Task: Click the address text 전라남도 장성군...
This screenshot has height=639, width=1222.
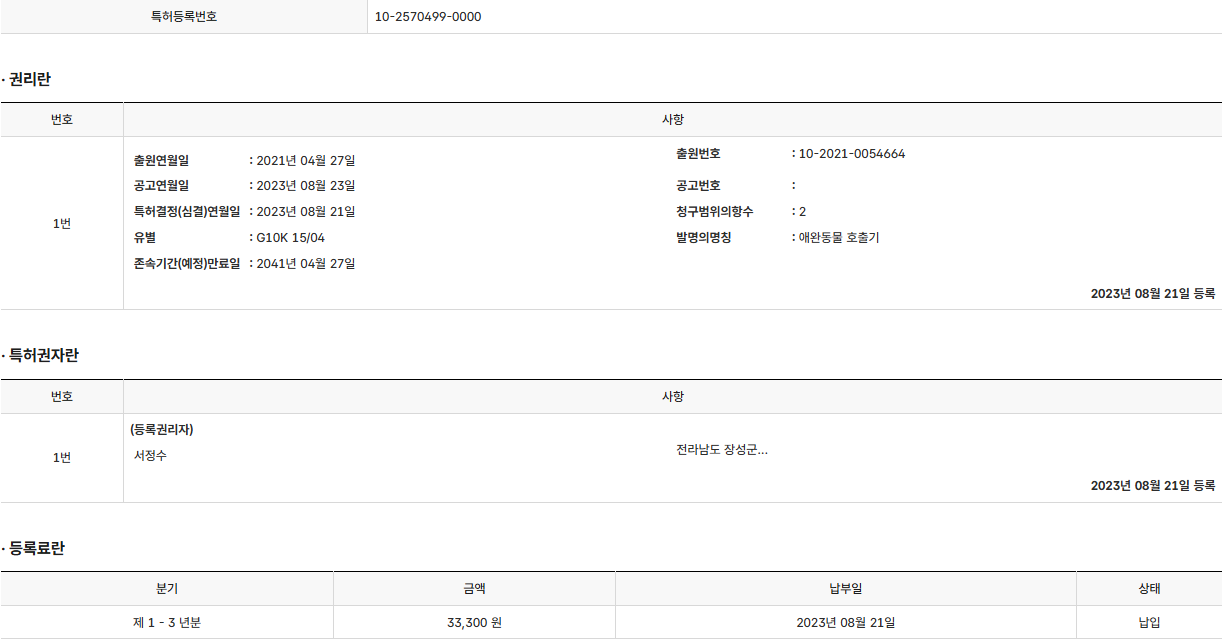Action: pos(721,450)
